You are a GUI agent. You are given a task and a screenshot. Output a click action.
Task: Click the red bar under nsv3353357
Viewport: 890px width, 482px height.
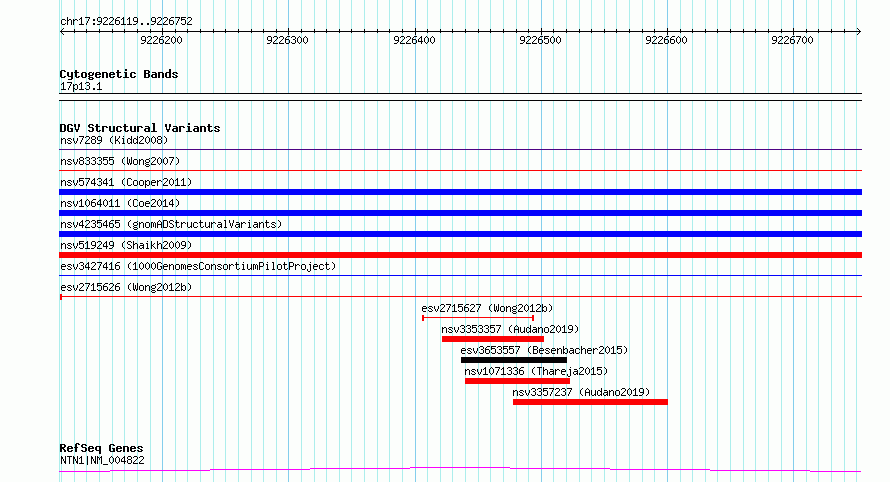[493, 339]
